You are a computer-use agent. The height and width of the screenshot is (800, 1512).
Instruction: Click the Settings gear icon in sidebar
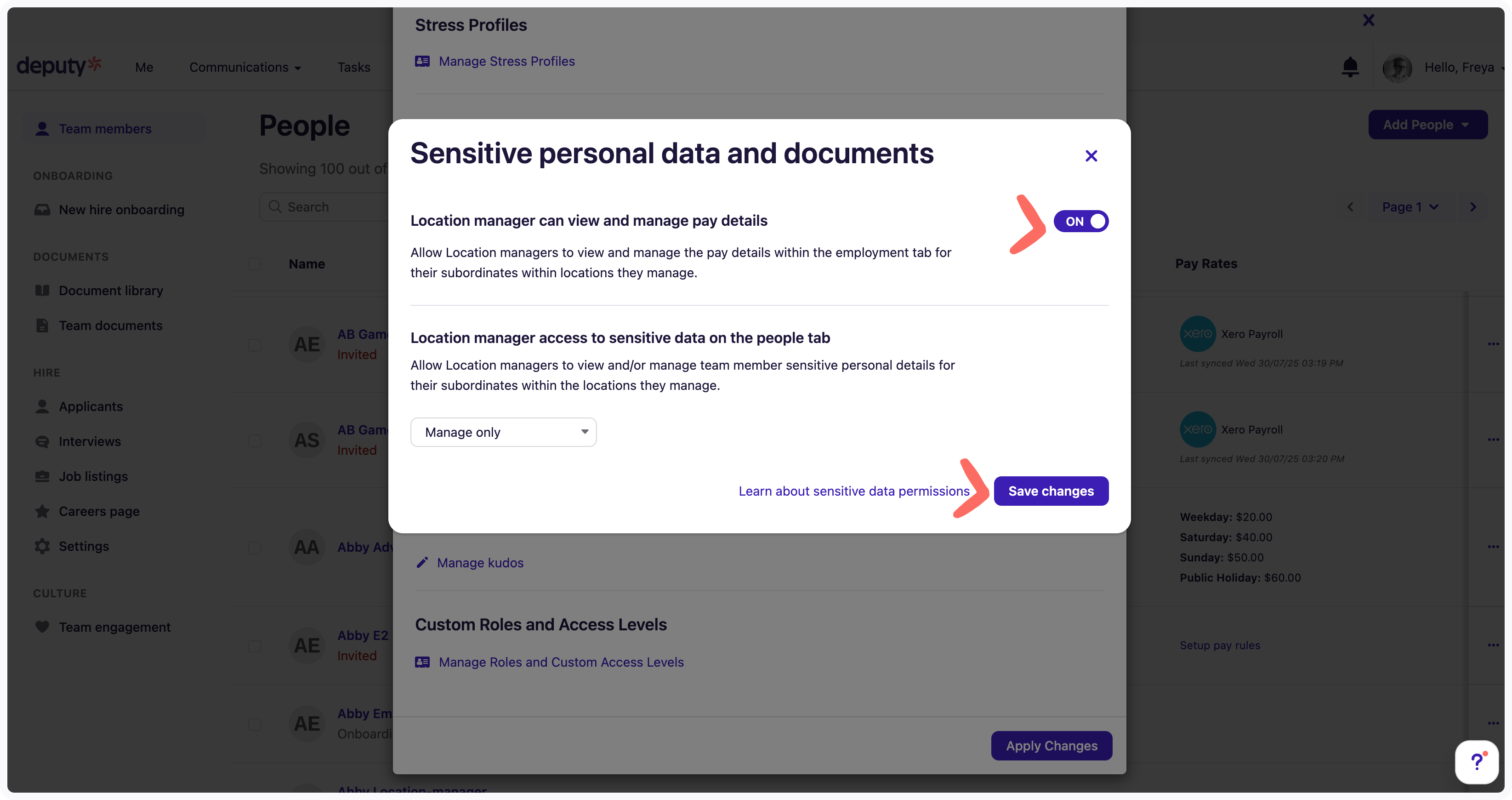42,546
